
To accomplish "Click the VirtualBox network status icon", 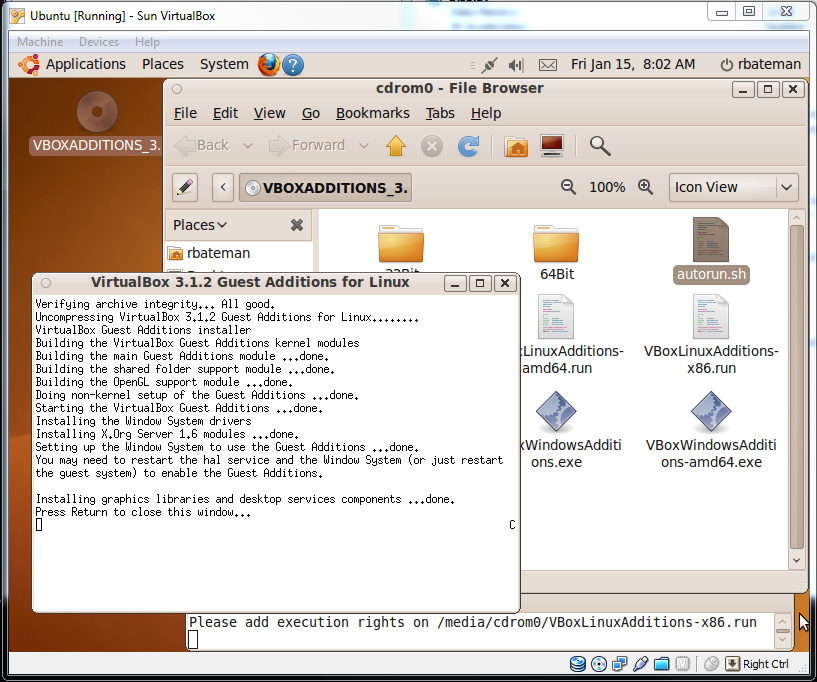I will 620,664.
